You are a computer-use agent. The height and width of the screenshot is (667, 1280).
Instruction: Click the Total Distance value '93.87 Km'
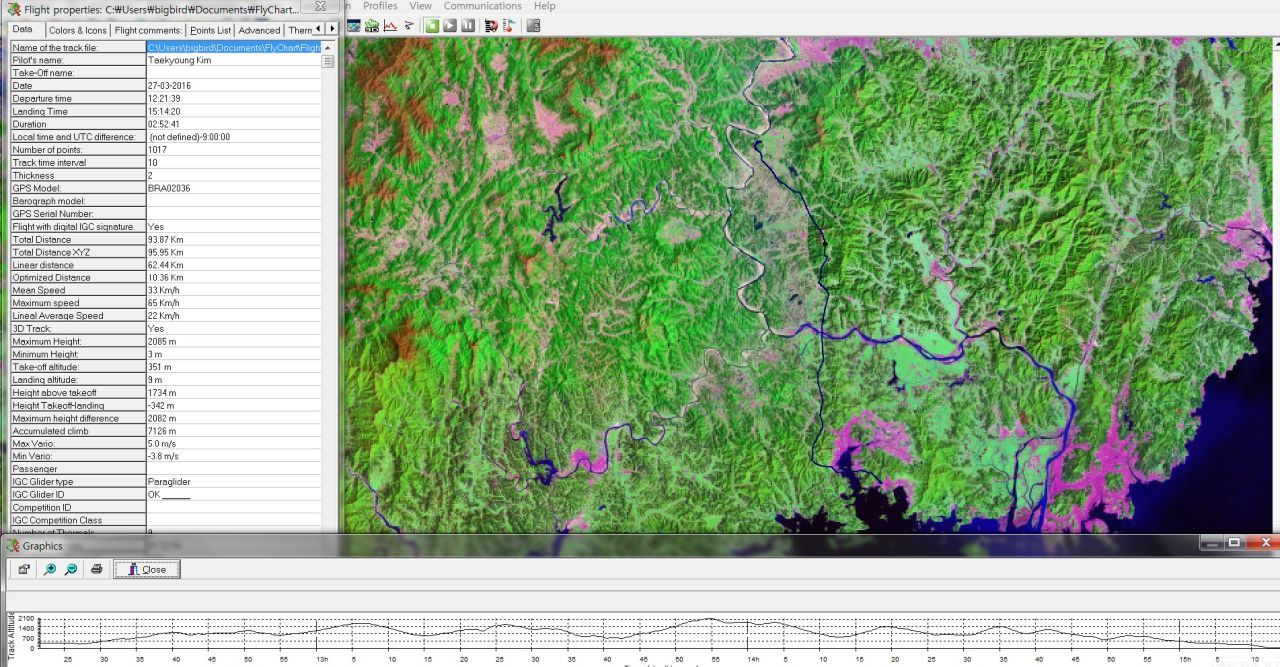point(234,239)
